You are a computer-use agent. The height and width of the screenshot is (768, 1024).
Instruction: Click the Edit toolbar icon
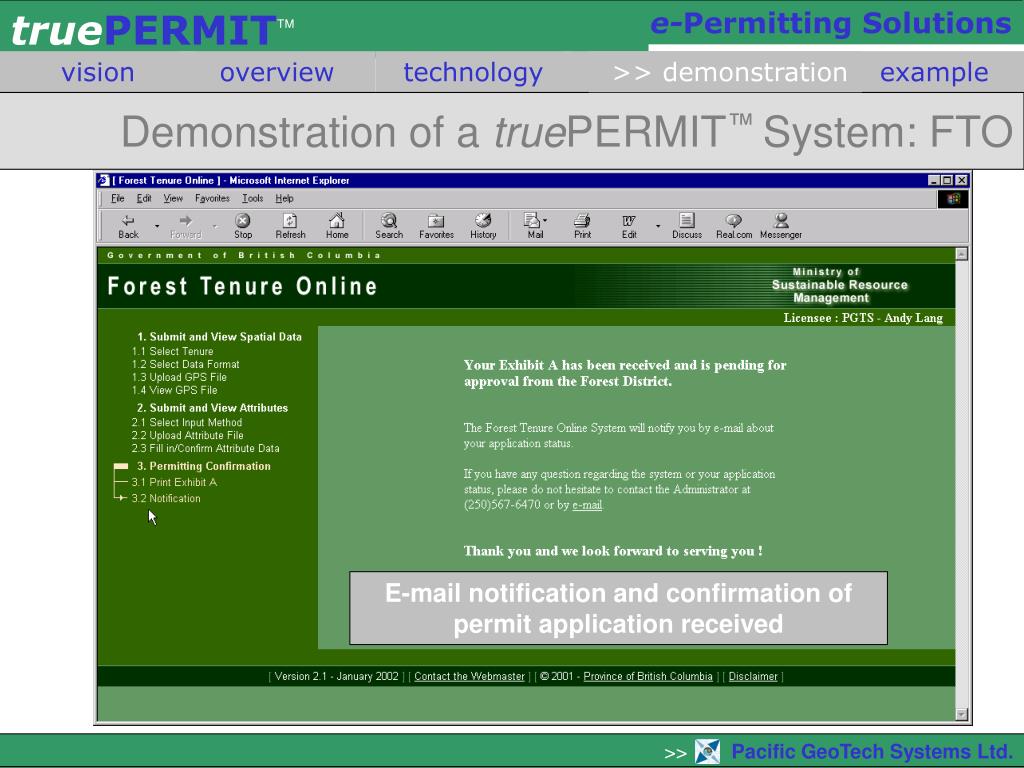[629, 226]
